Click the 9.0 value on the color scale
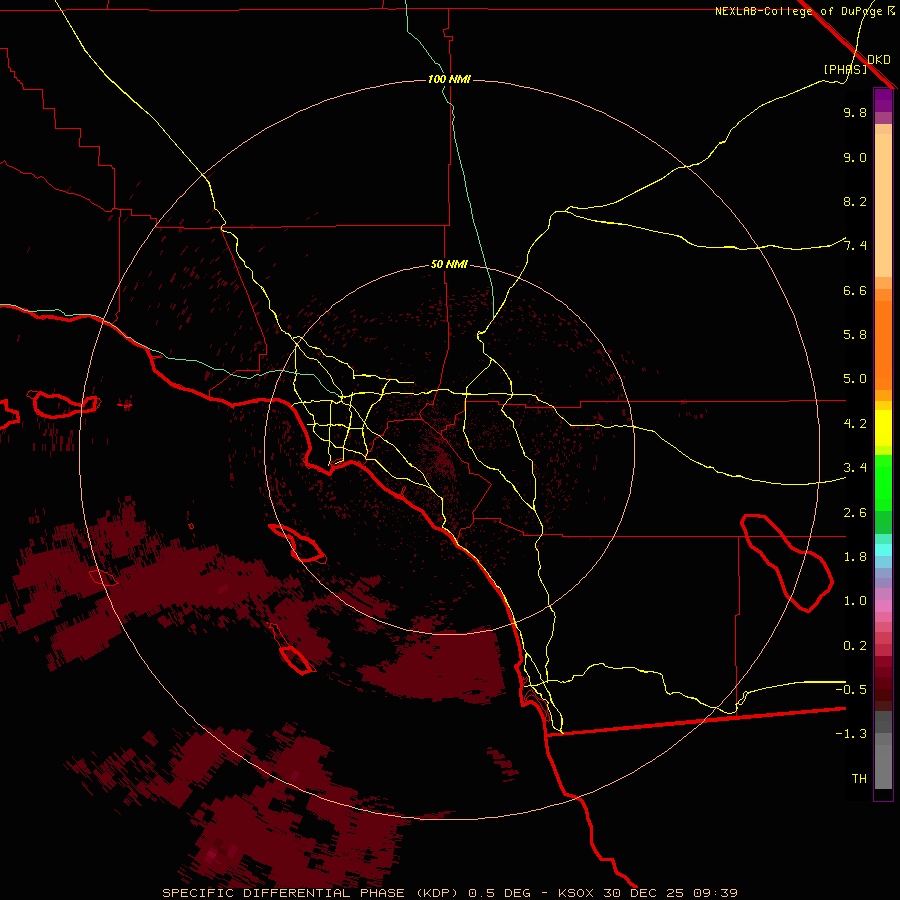900x900 pixels. (855, 157)
